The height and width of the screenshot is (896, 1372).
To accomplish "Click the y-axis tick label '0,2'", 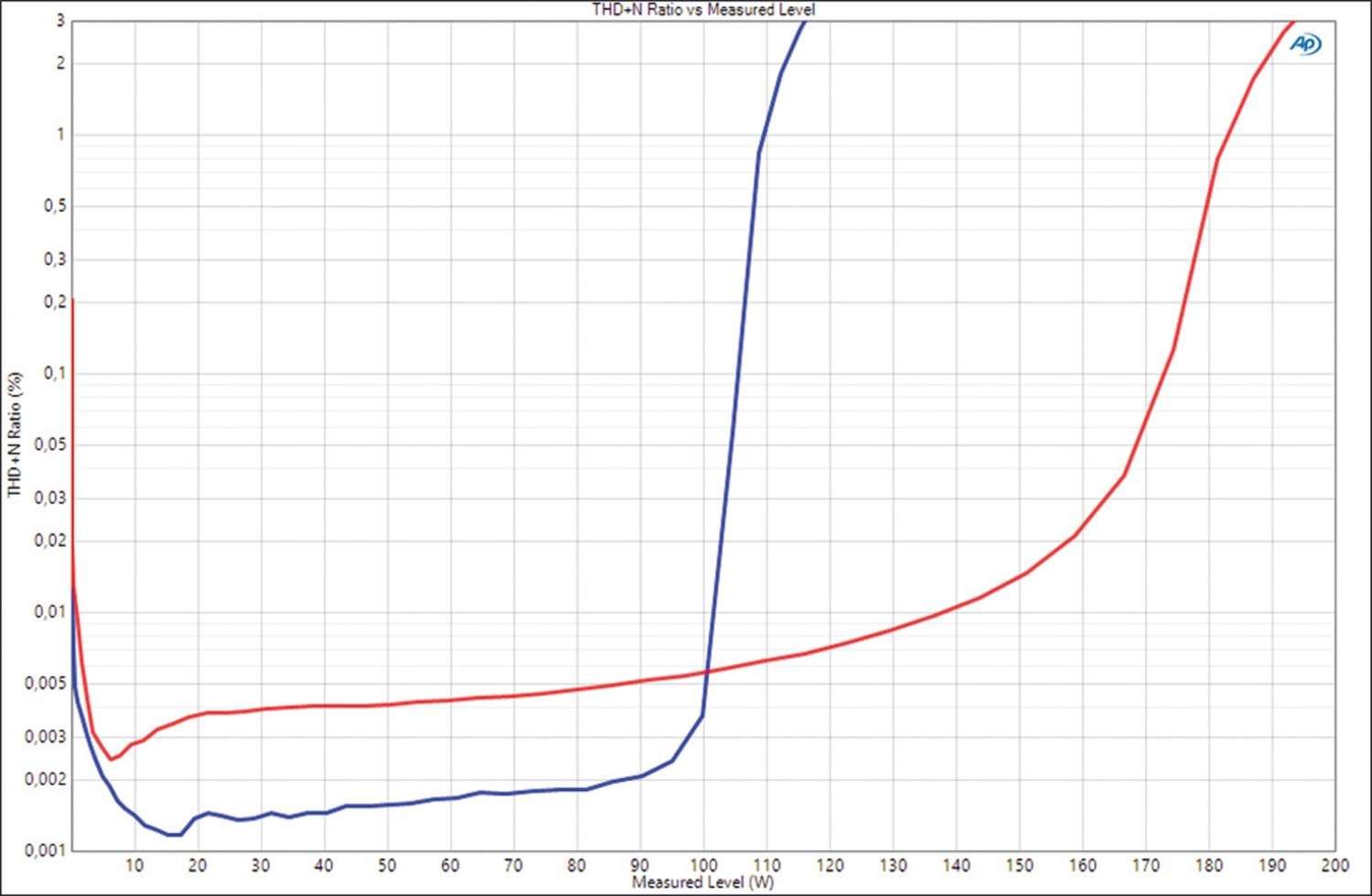I will pyautogui.click(x=55, y=302).
